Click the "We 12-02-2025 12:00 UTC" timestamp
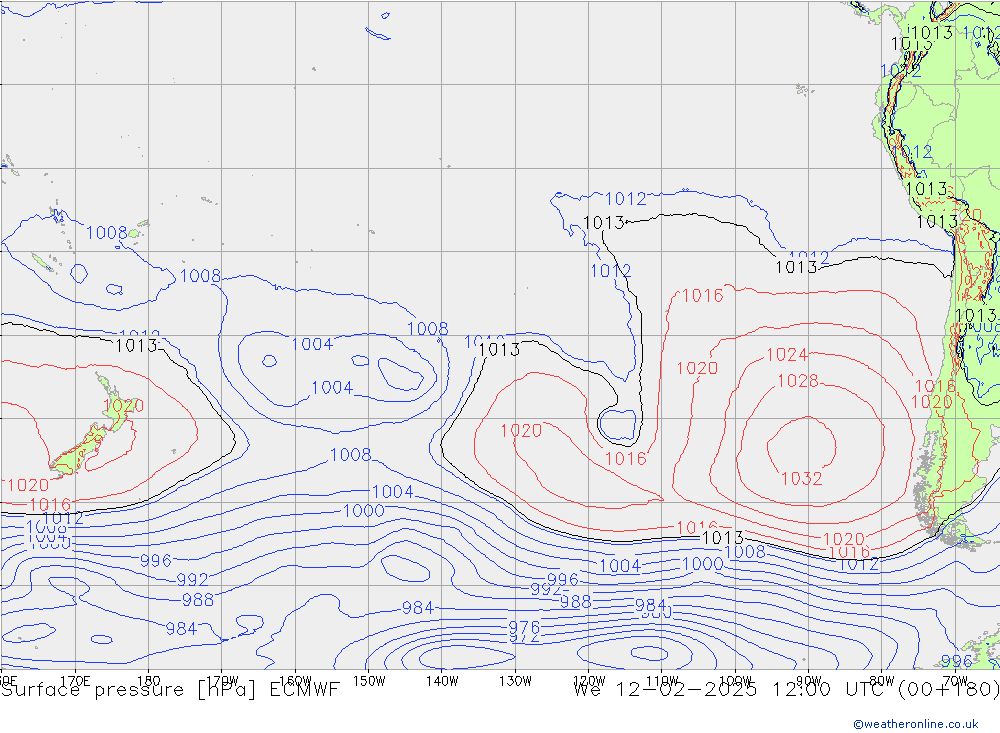This screenshot has height=733, width=1000. pyautogui.click(x=732, y=690)
